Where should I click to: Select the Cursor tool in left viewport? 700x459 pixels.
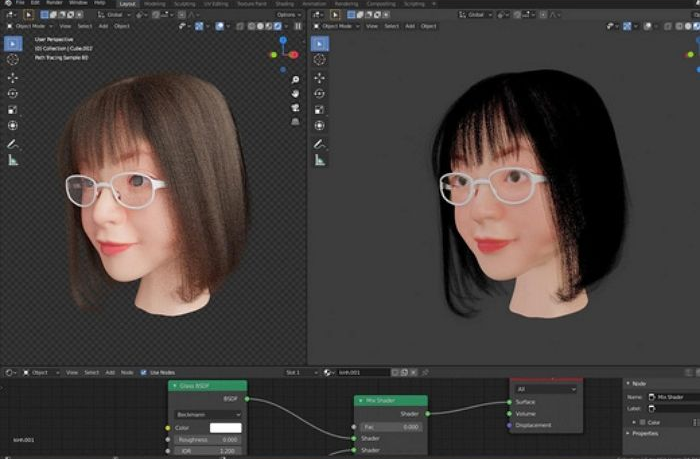(x=13, y=60)
